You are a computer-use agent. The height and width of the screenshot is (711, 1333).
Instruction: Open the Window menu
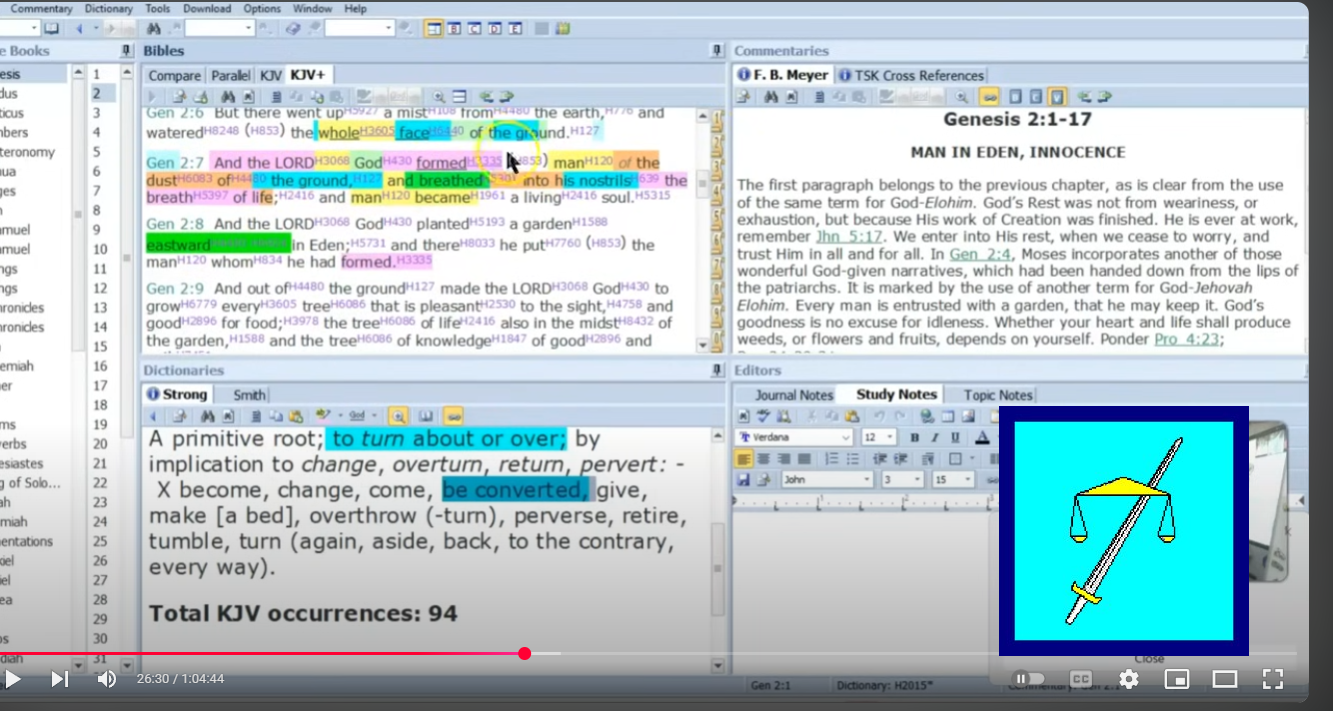(313, 9)
